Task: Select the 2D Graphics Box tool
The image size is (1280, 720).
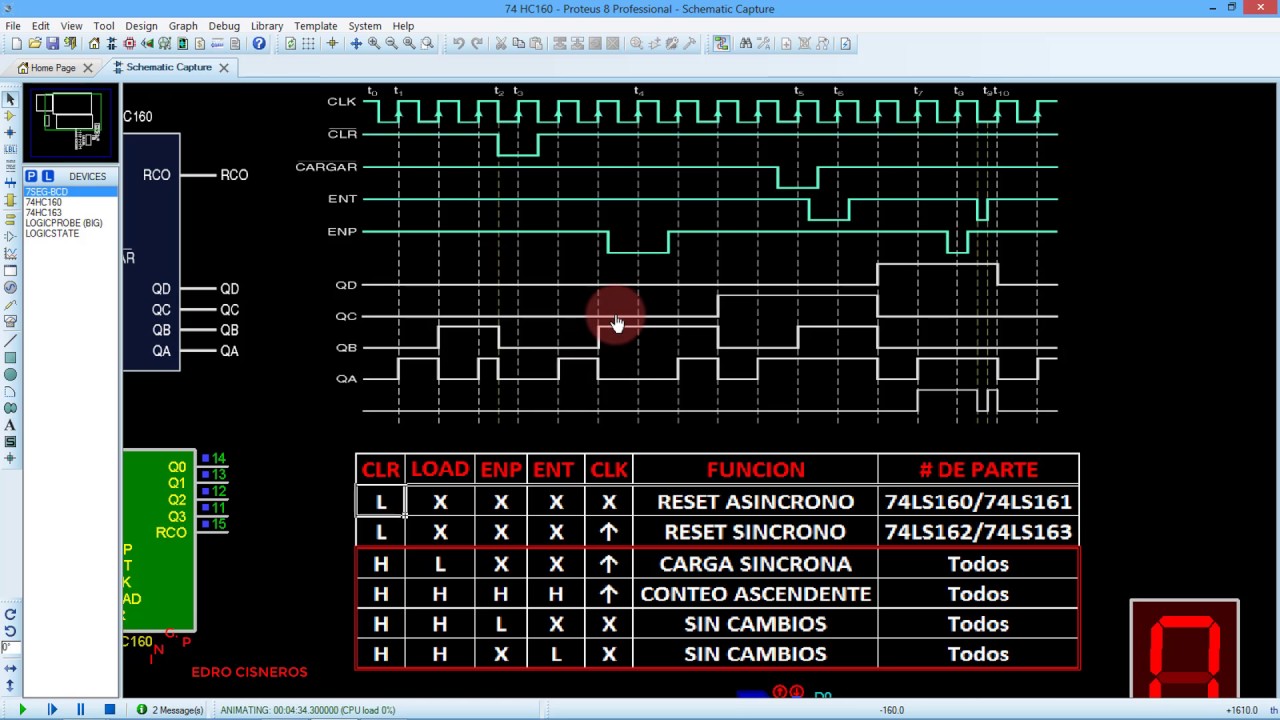Action: (x=10, y=357)
